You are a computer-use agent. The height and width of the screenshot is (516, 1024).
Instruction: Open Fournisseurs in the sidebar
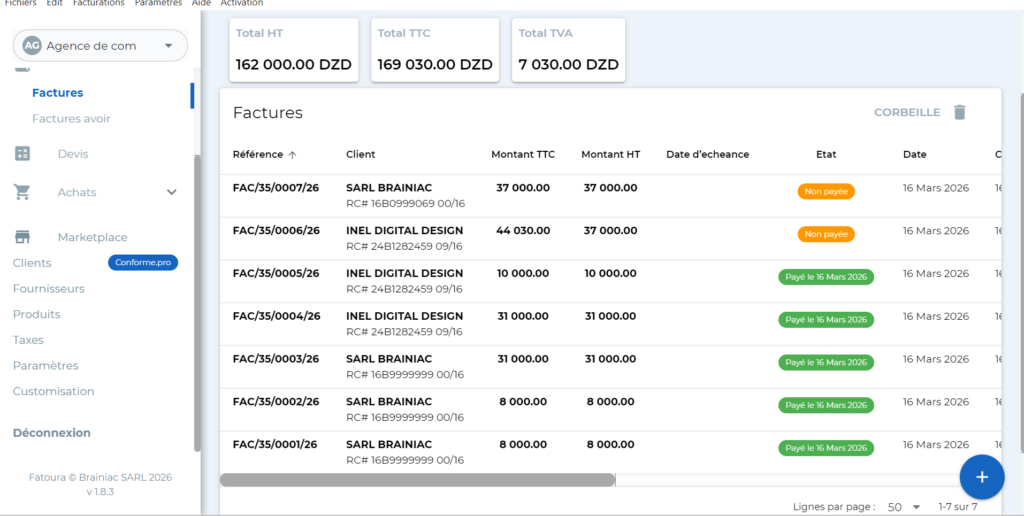[49, 289]
